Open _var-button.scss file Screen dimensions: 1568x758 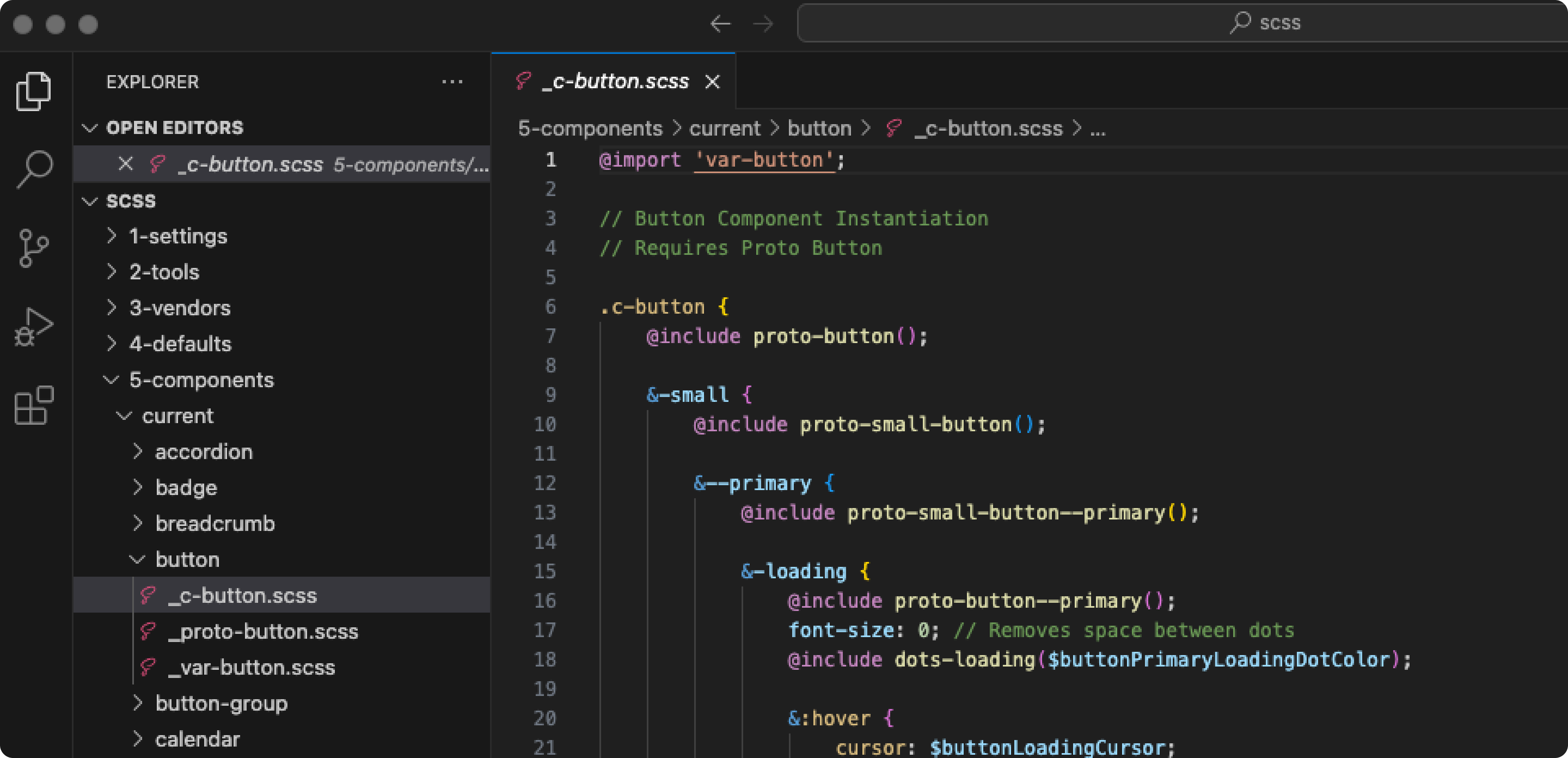252,667
